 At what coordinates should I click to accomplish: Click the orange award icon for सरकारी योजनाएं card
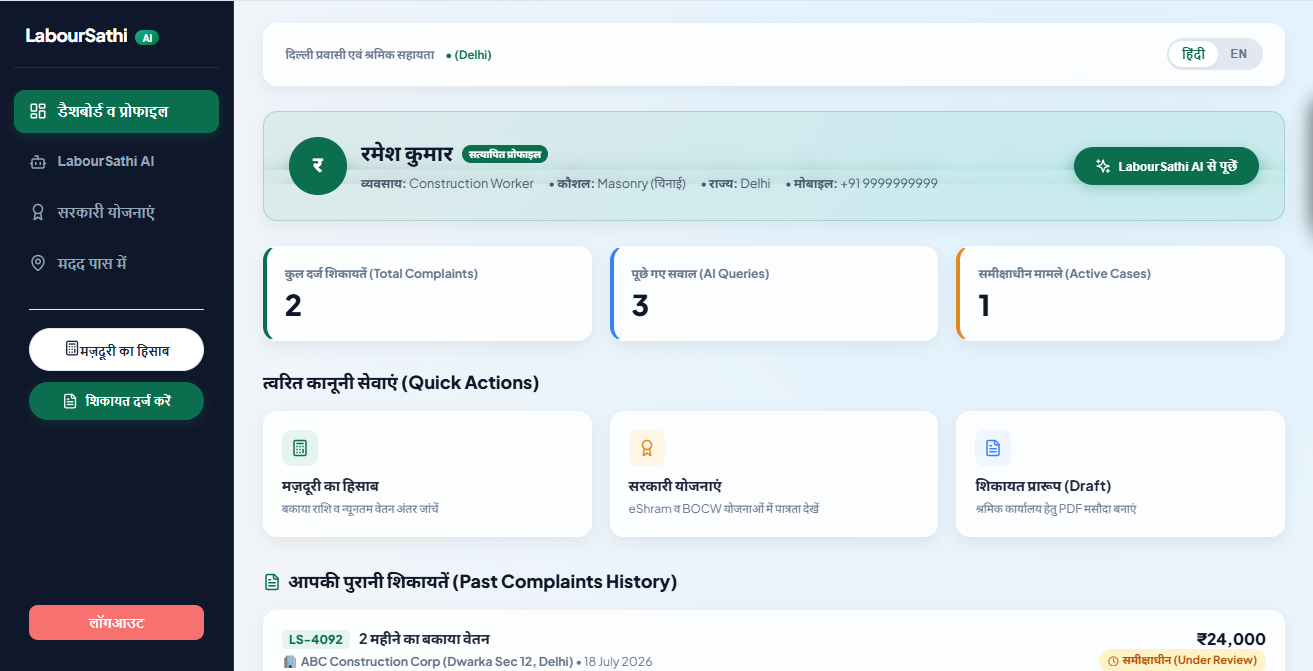click(x=647, y=448)
